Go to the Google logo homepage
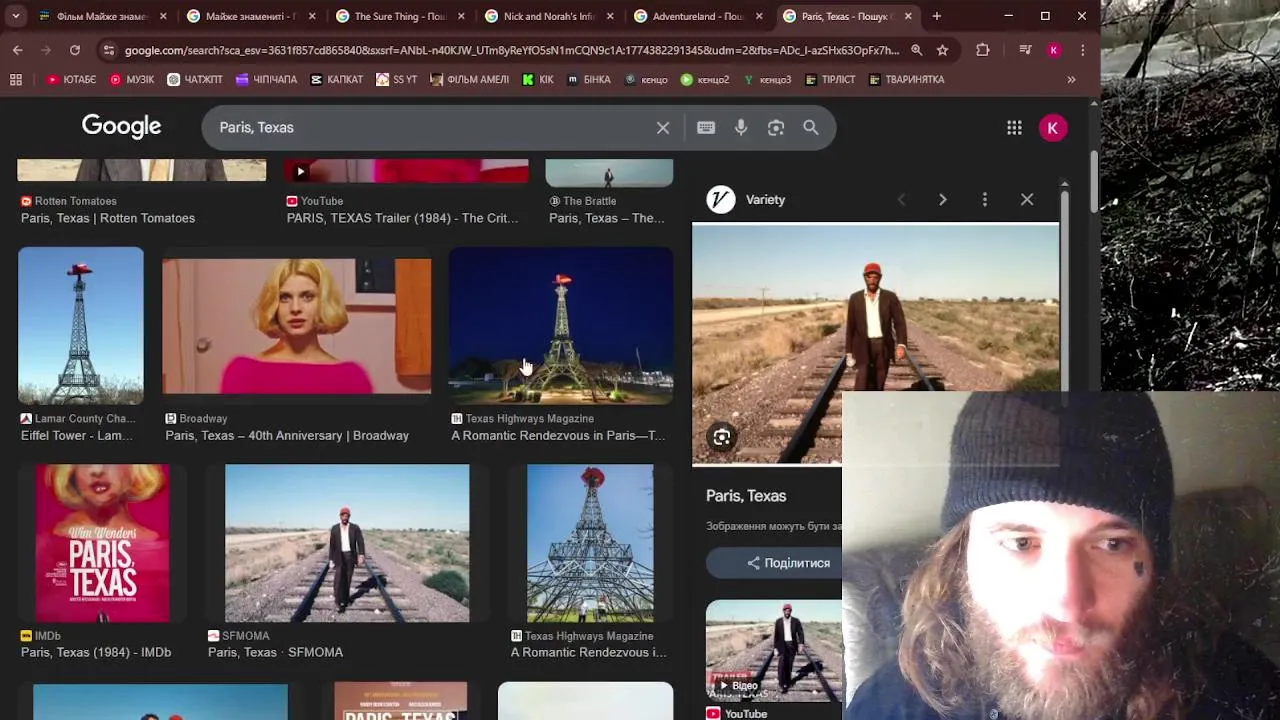 point(121,126)
